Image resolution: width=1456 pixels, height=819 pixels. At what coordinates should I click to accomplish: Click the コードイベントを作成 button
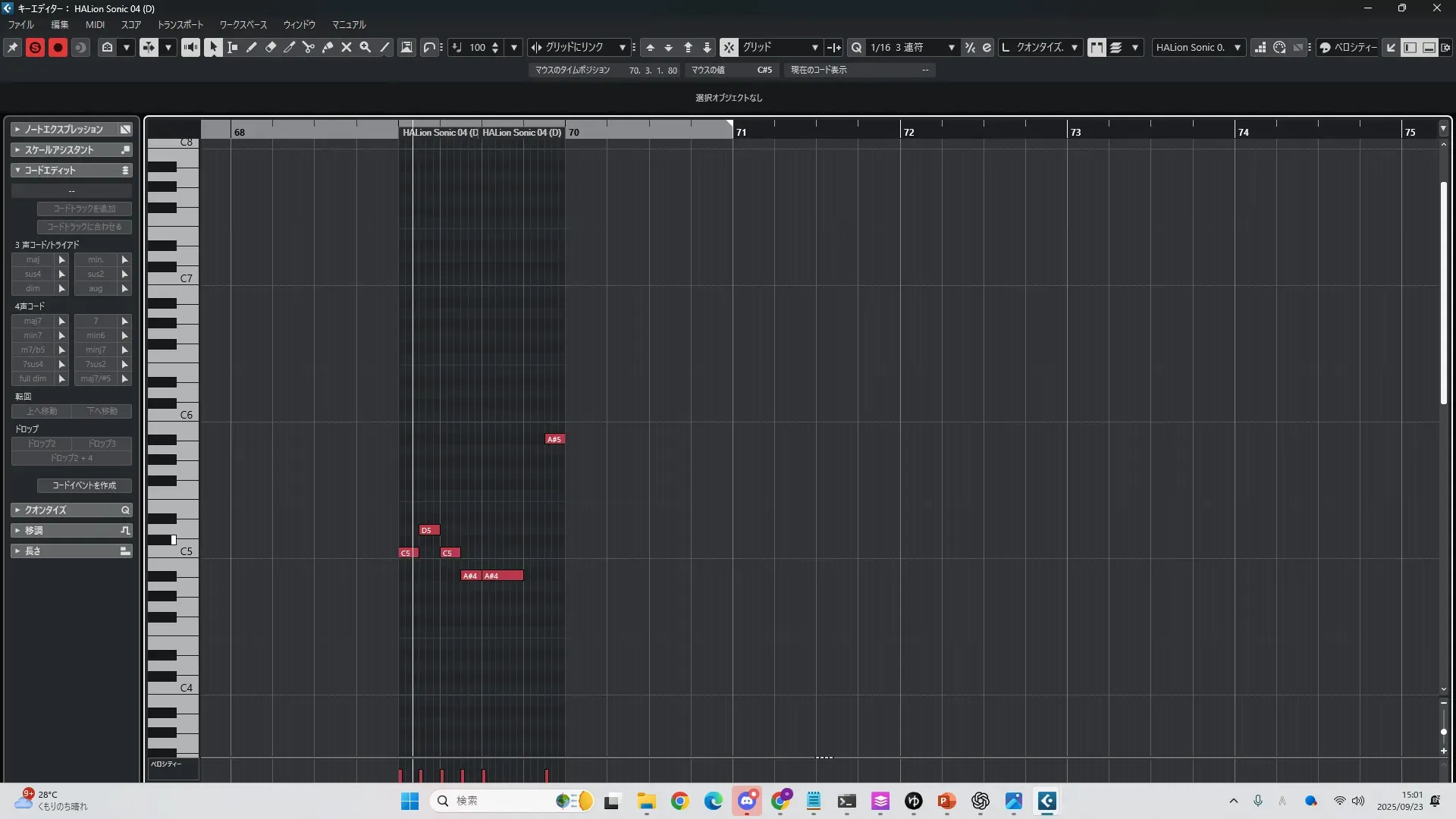(x=84, y=485)
